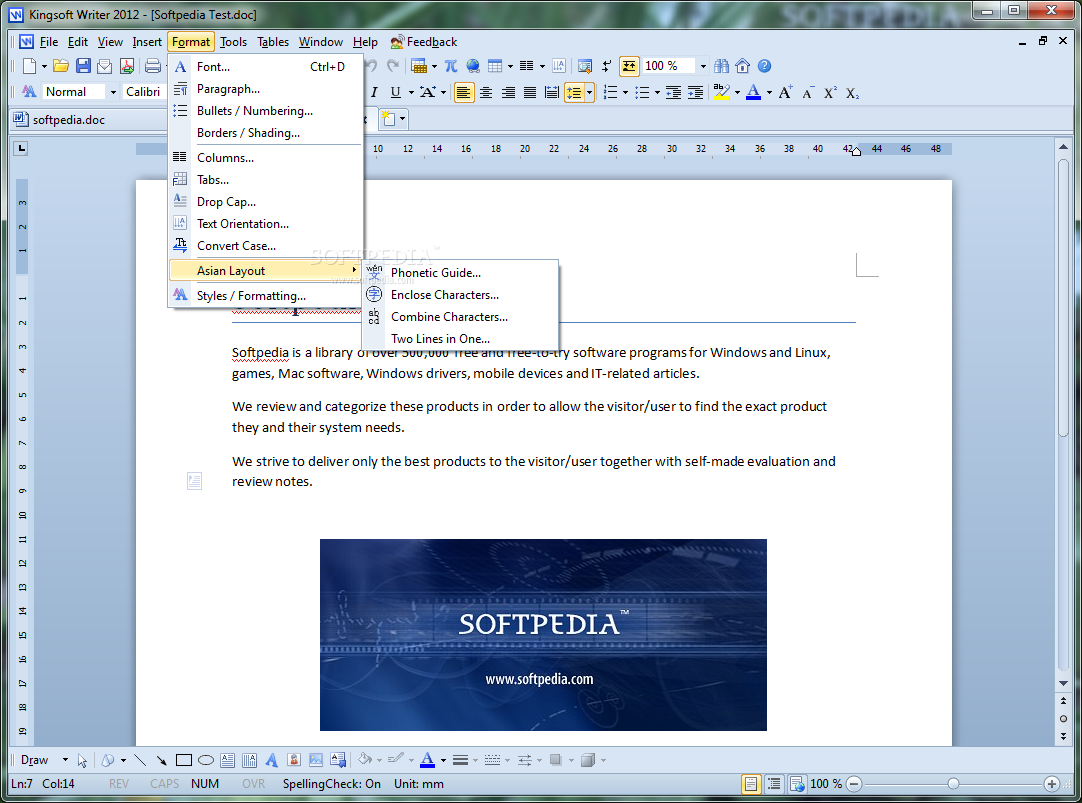Click the zoom in plus button
Viewport: 1082px width, 803px height.
pyautogui.click(x=1052, y=784)
